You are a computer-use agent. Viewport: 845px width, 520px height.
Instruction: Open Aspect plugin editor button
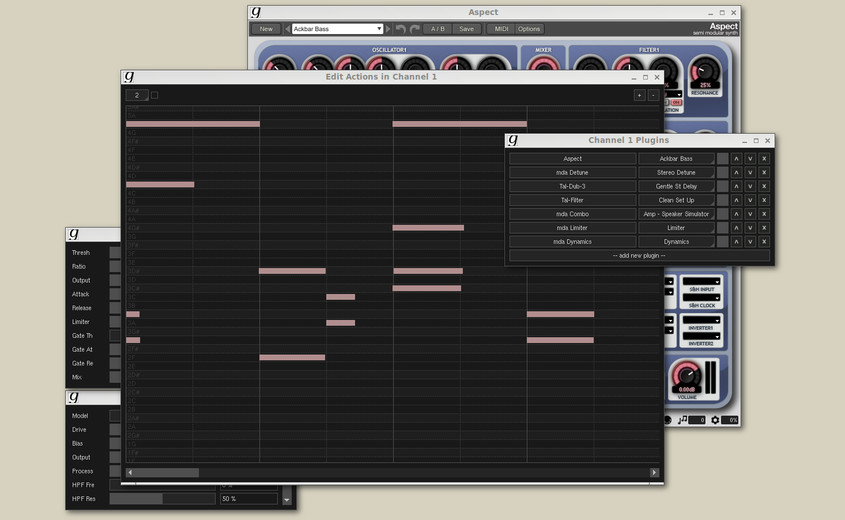click(x=572, y=158)
